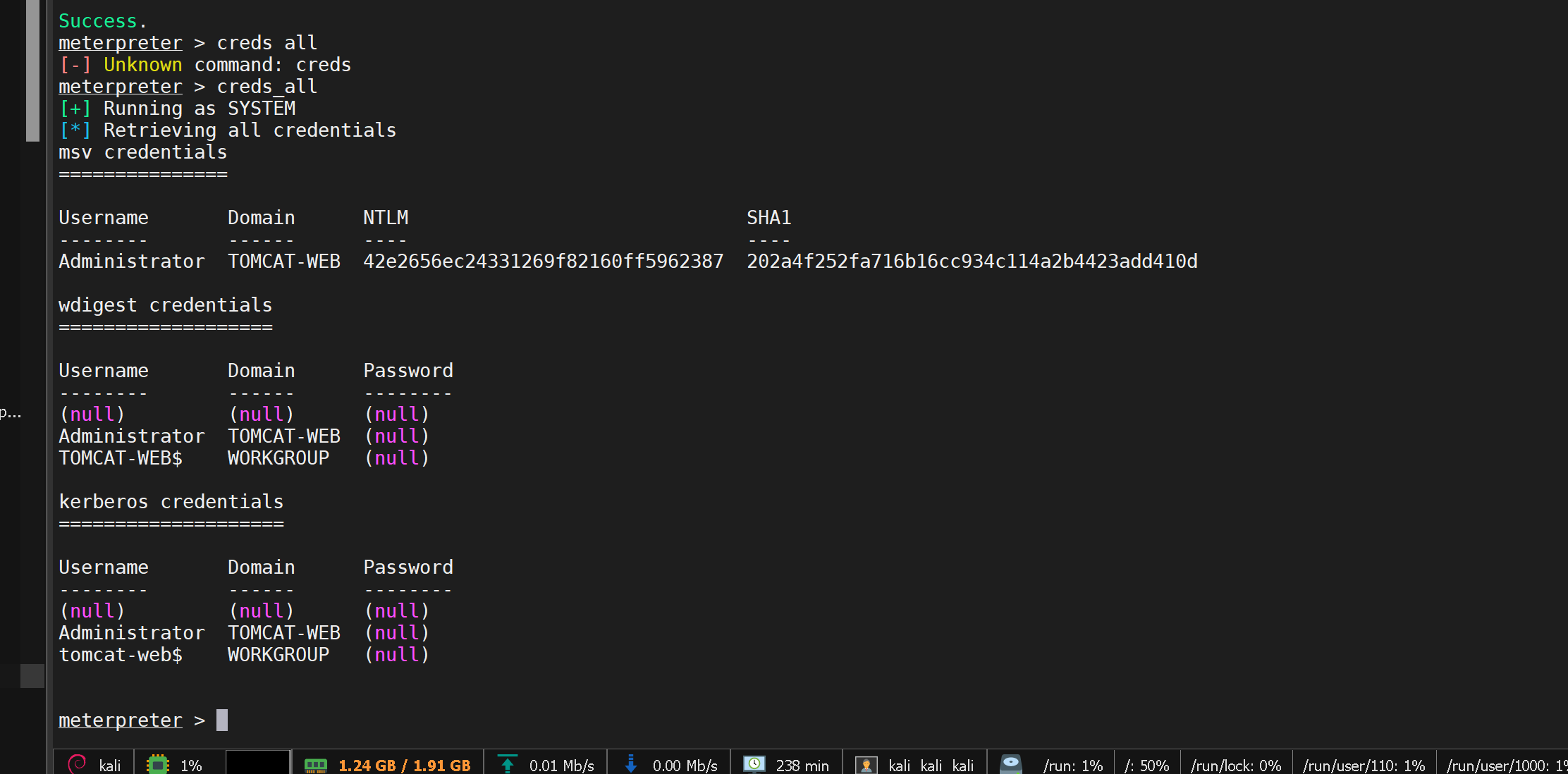
Task: Click the NTLM hash for Administrator
Action: click(x=543, y=262)
